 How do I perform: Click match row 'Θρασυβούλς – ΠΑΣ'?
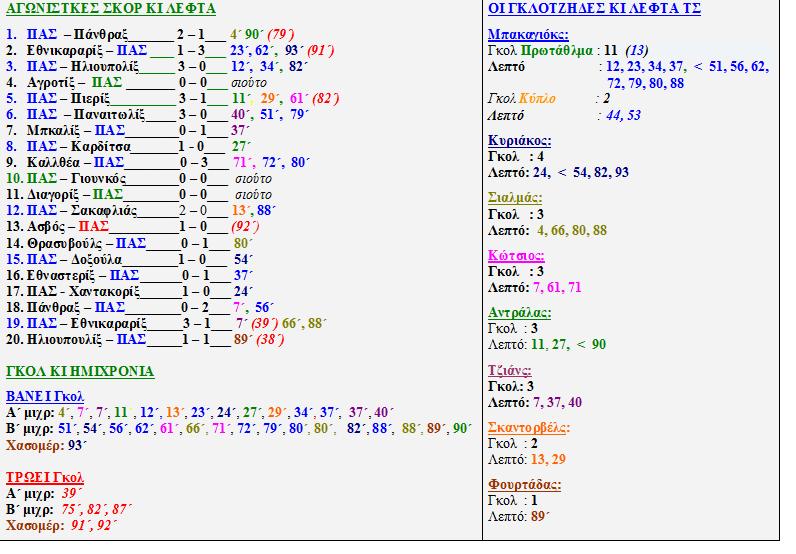pos(129,244)
